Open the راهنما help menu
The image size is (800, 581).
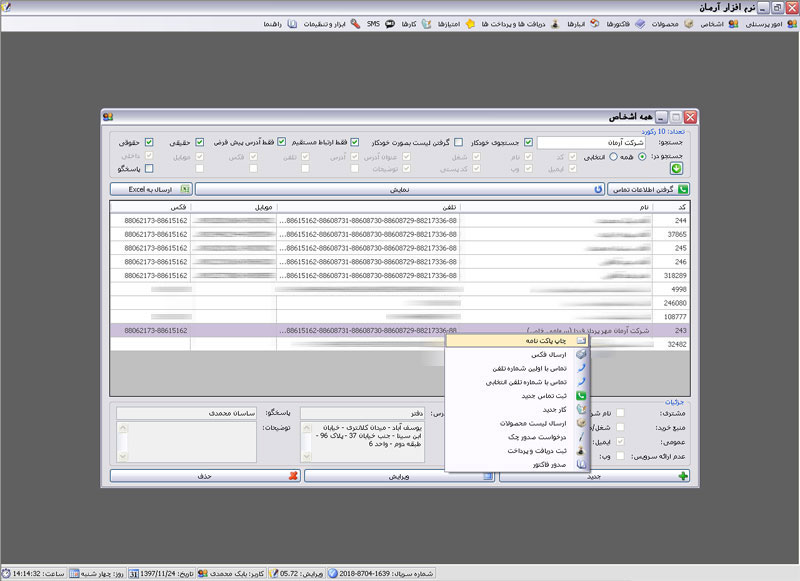tap(272, 24)
